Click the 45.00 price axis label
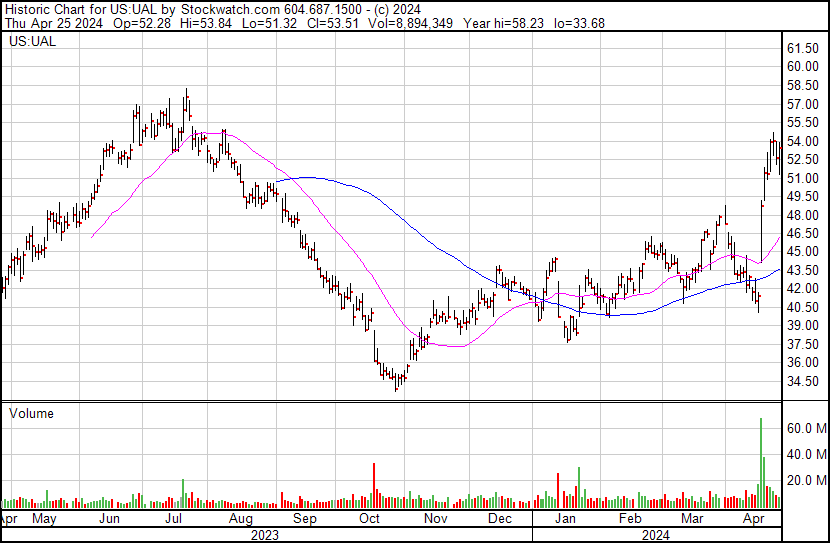Viewport: 830px width, 543px height. click(804, 251)
